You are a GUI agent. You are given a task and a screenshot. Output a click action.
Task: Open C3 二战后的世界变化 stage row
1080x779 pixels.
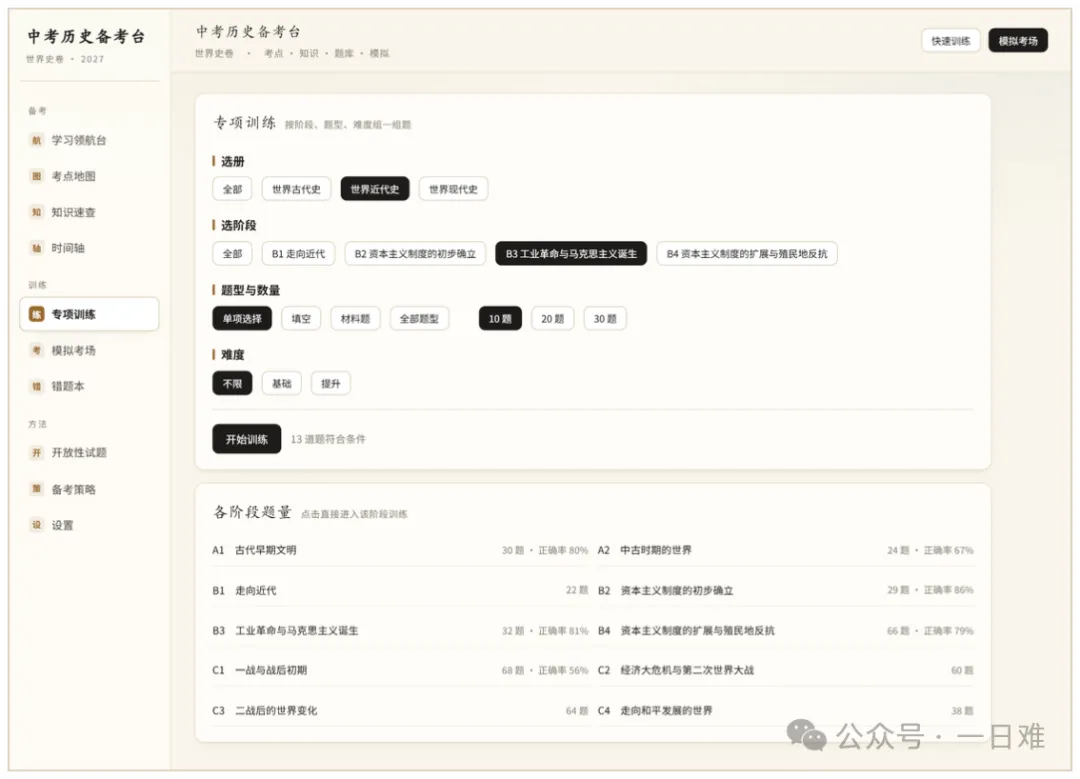coord(400,710)
